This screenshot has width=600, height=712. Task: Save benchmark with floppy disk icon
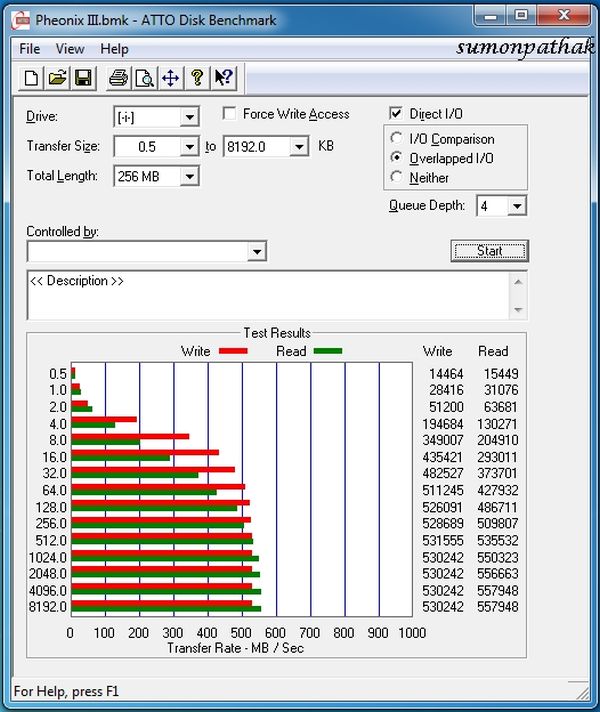pyautogui.click(x=83, y=78)
